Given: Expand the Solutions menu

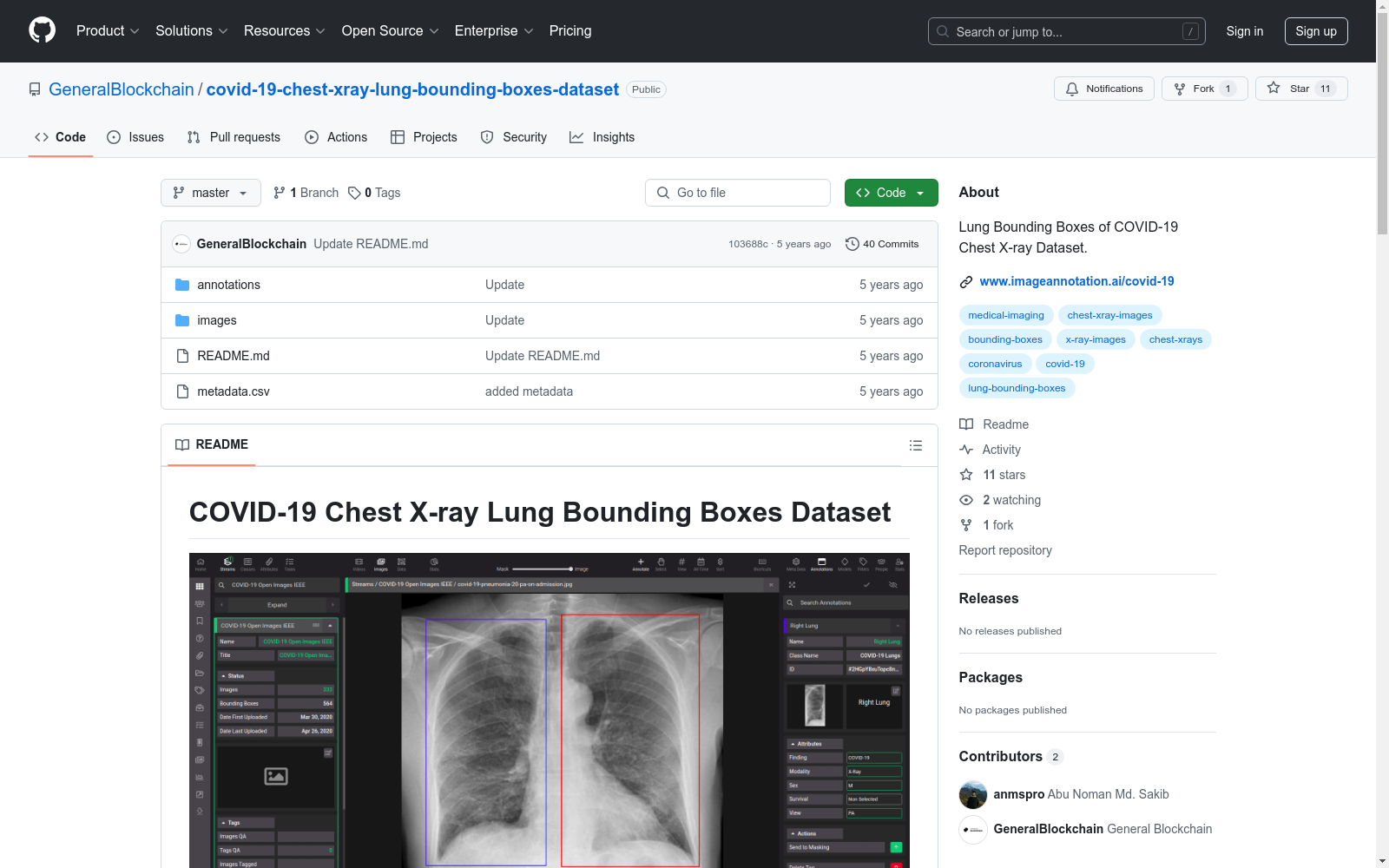Looking at the screenshot, I should 192,31.
